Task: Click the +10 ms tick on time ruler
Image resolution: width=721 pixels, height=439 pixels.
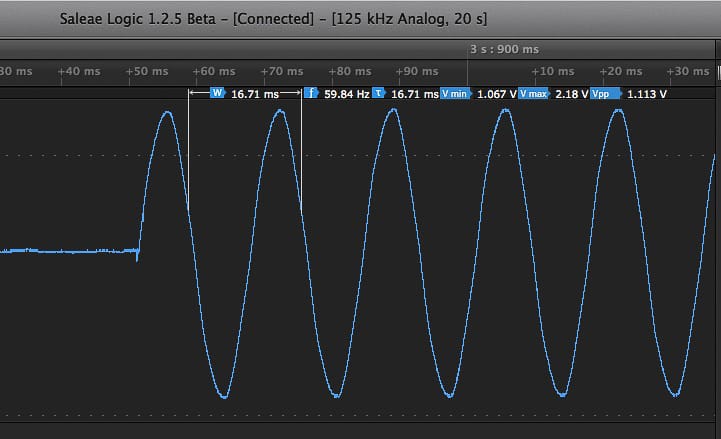Action: pos(552,71)
